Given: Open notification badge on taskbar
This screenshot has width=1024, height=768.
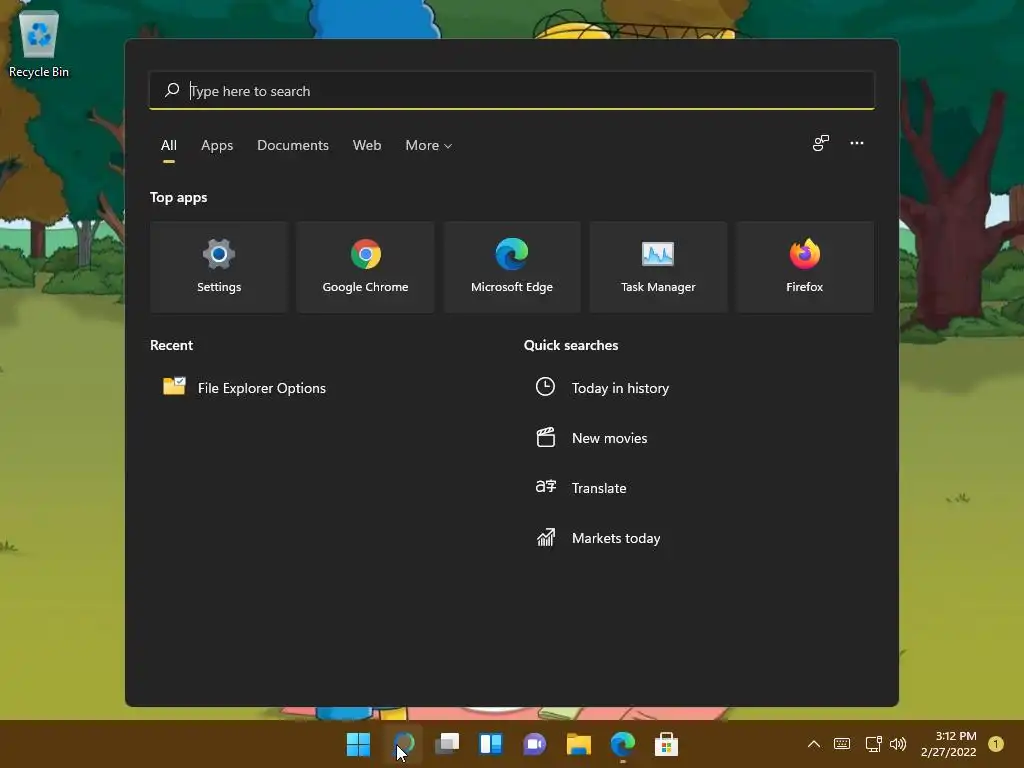Looking at the screenshot, I should (995, 744).
